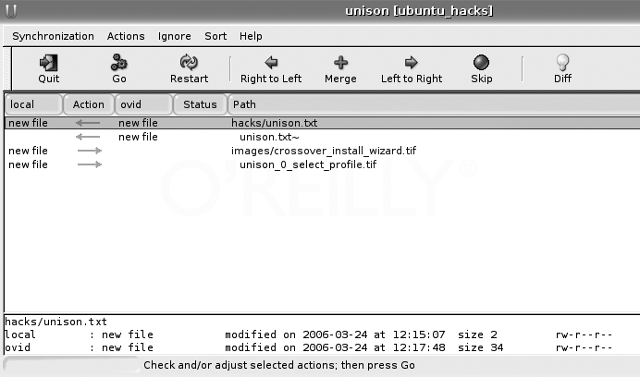Click the ovid details line with size 34

309,348
